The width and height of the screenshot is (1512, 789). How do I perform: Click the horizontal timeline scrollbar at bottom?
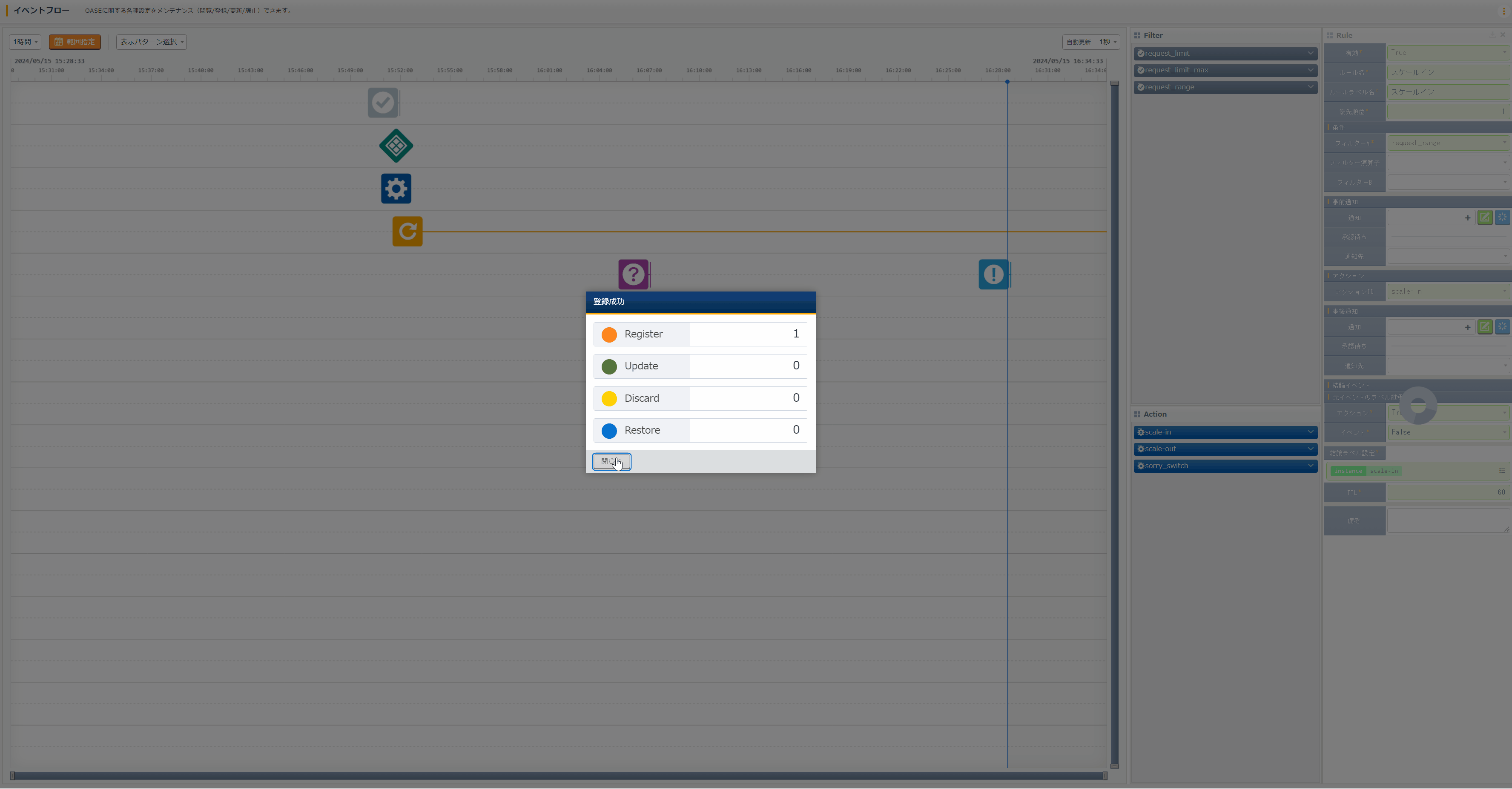coord(558,775)
